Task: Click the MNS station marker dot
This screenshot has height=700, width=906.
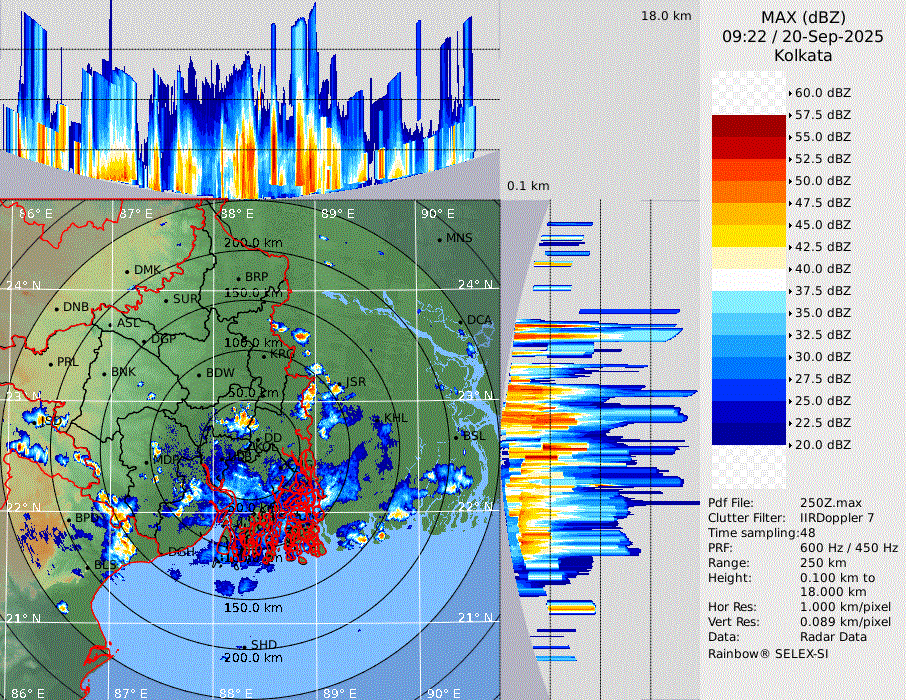Action: pyautogui.click(x=439, y=239)
